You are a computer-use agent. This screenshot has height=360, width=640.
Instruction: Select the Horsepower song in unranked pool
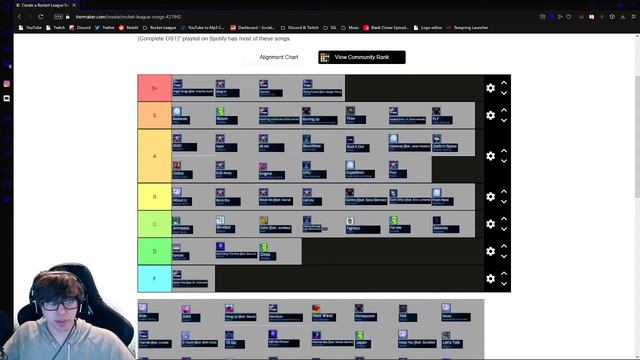(365, 313)
